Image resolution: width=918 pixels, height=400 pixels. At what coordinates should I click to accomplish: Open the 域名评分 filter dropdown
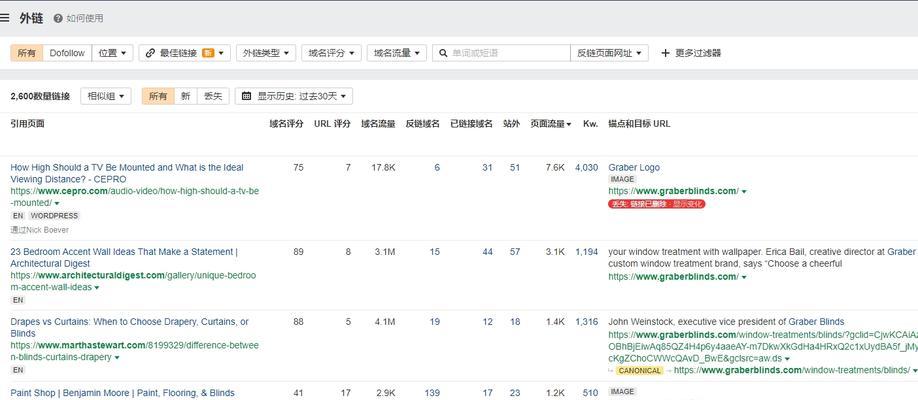331,53
